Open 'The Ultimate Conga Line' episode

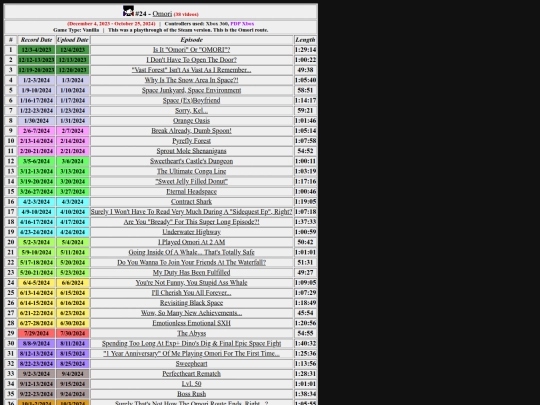pos(191,172)
